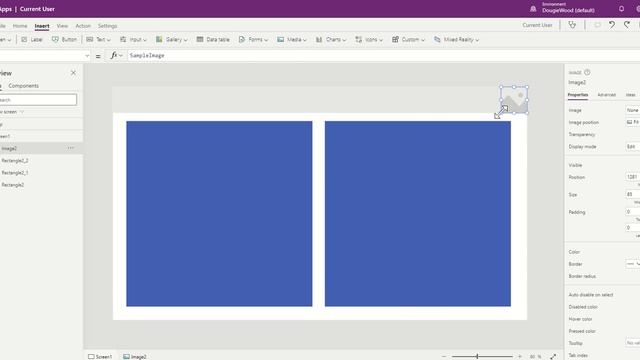
Task: Open the Forms dropdown
Action: point(253,40)
